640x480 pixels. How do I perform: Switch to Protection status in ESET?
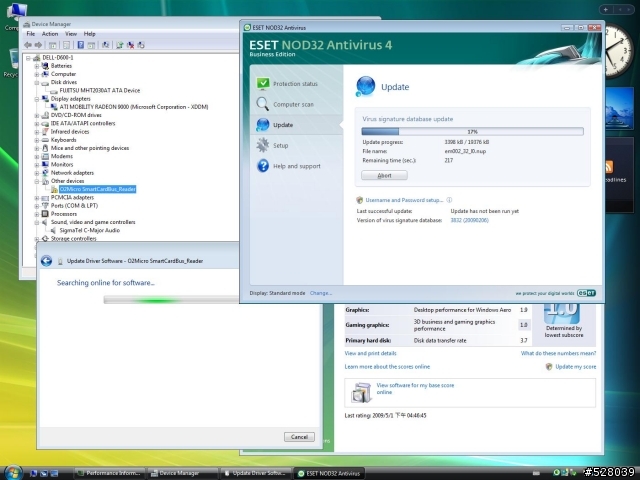click(297, 84)
